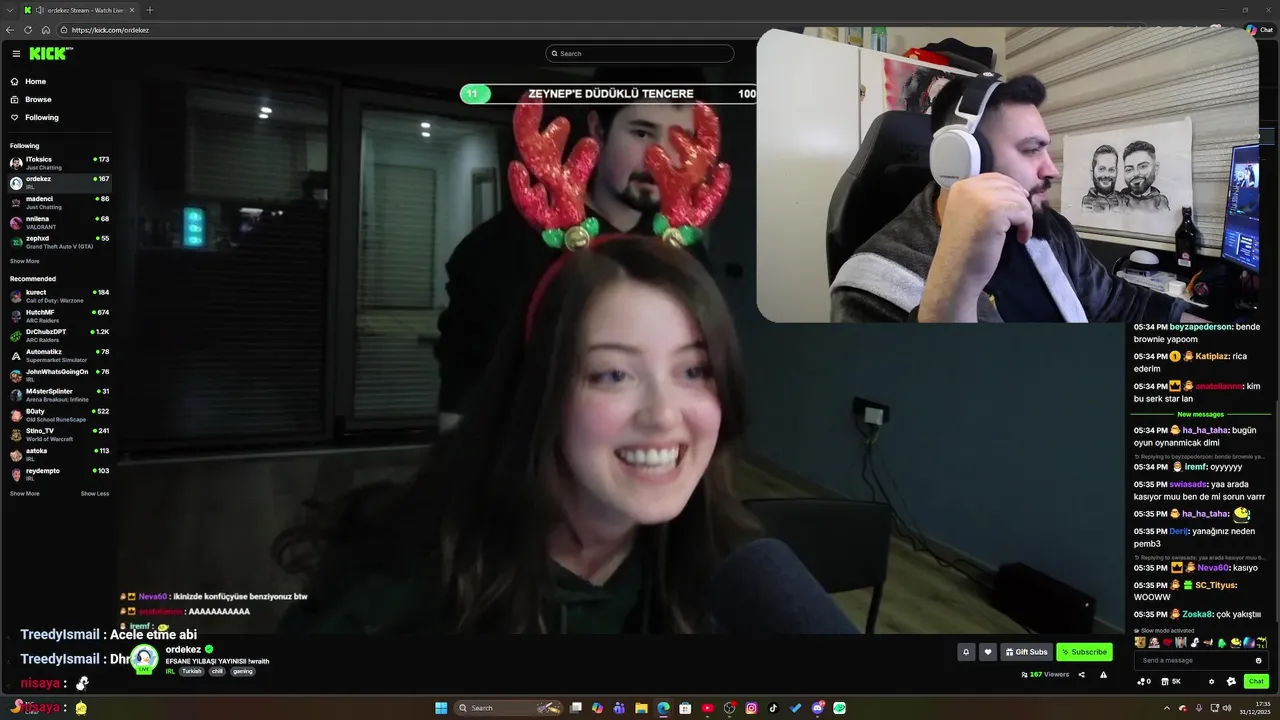Image resolution: width=1280 pixels, height=720 pixels.
Task: Toggle follow heart button for ordekez
Action: pyautogui.click(x=988, y=652)
